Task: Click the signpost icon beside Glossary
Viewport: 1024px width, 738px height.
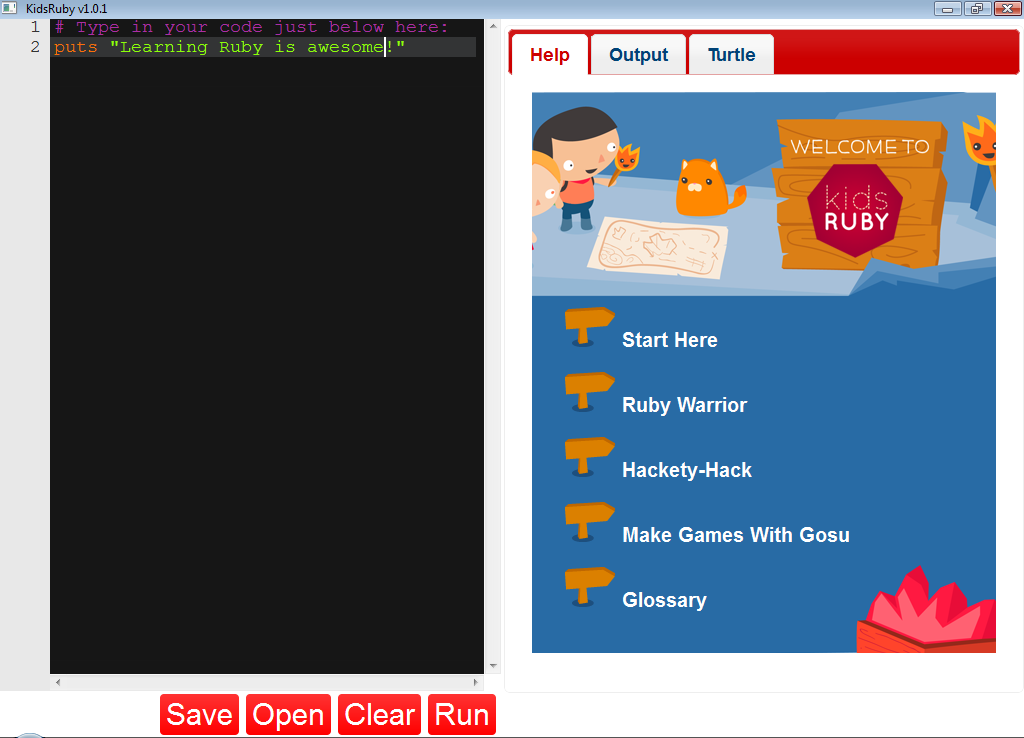Action: point(589,587)
